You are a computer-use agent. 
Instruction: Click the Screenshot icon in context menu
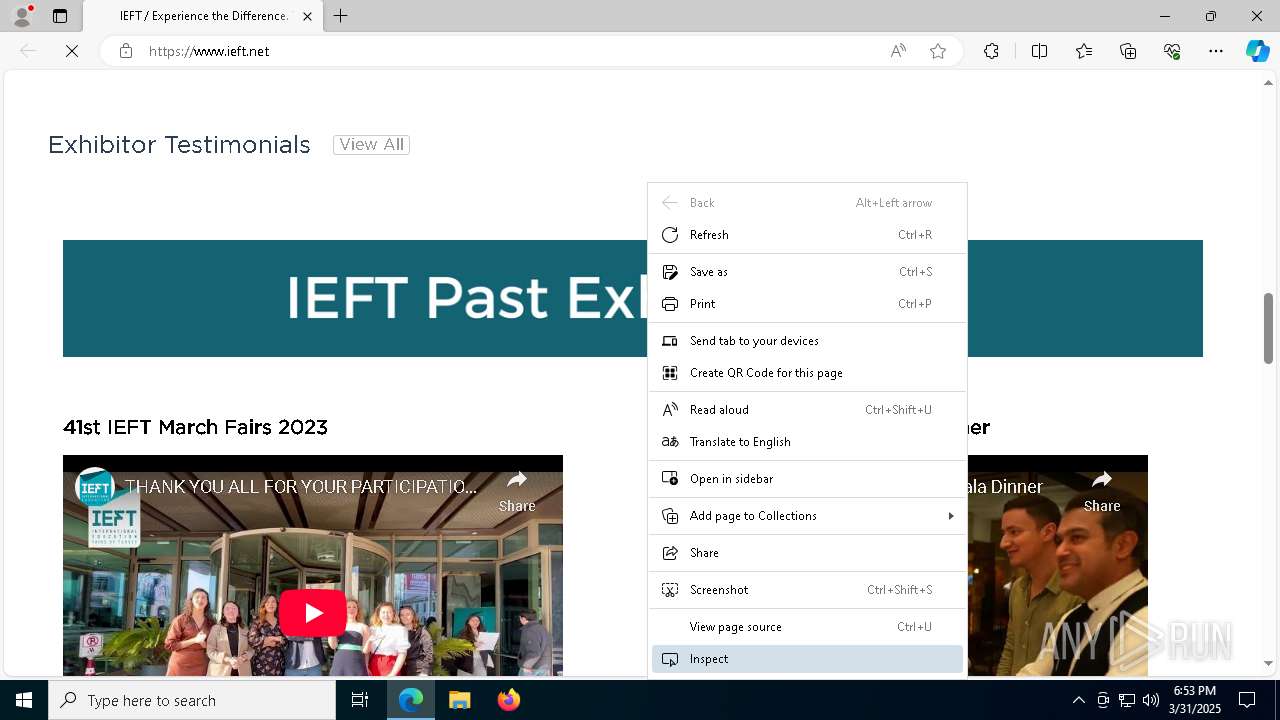pyautogui.click(x=670, y=590)
